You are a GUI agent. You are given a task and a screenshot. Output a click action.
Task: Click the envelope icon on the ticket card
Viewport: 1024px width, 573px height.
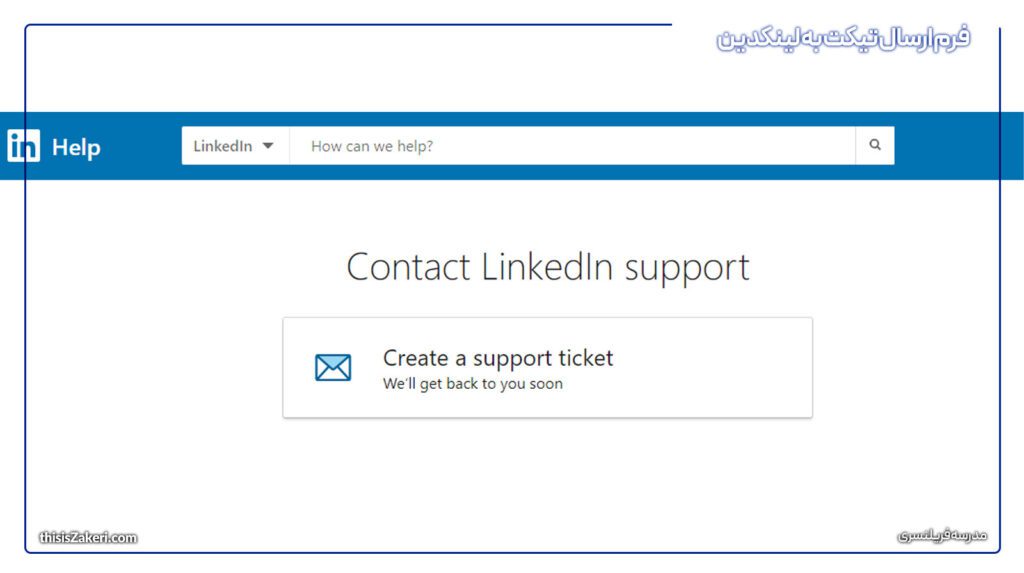(x=333, y=367)
